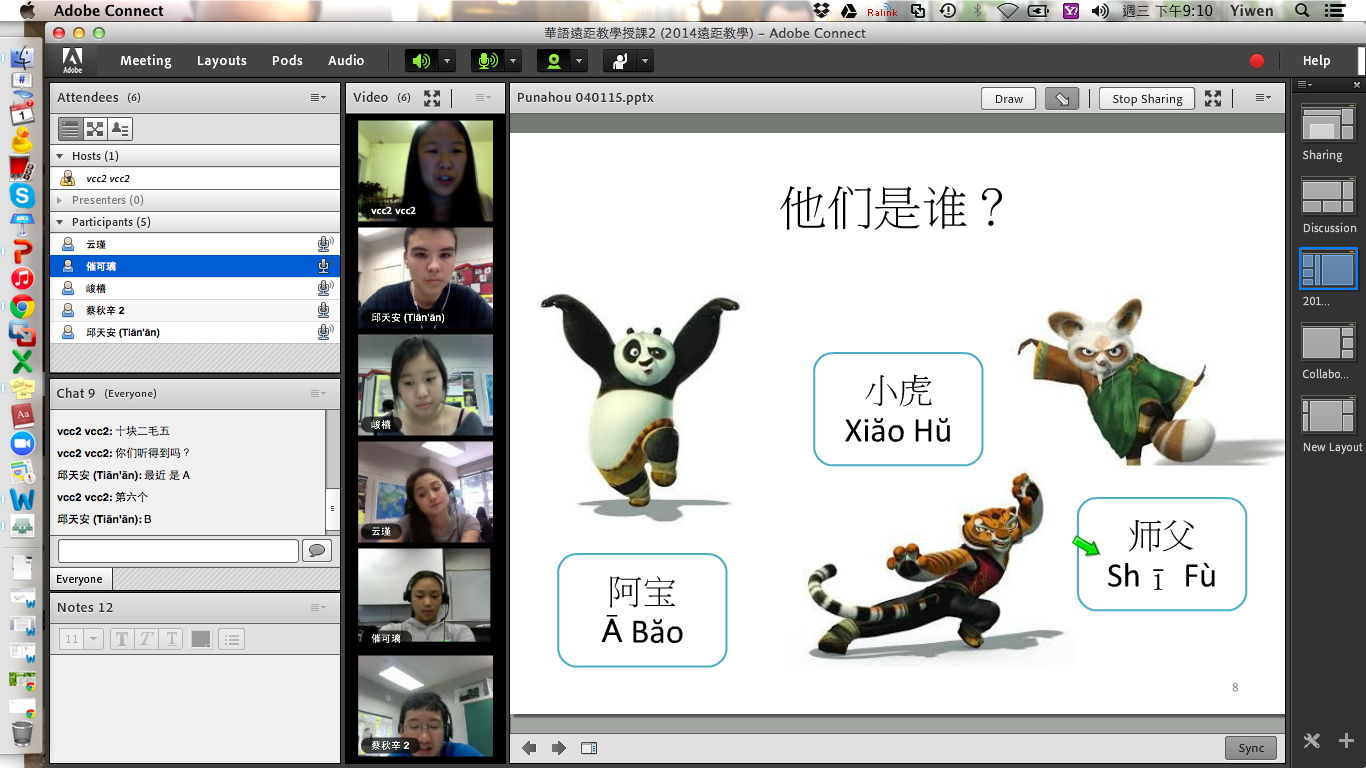The height and width of the screenshot is (768, 1366).
Task: Select participant 云瑾 in attendee list
Action: coord(195,244)
